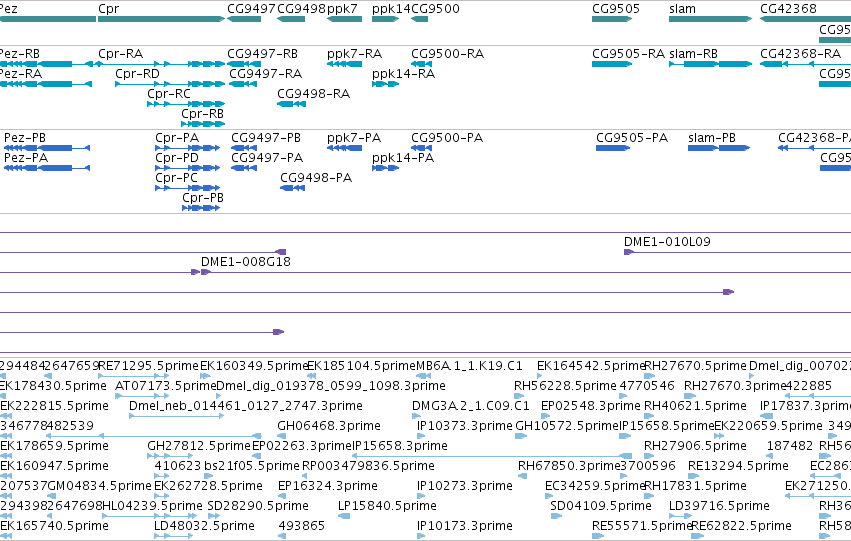The image size is (851, 541).
Task: Open the CG9505-PA protein feature
Action: tap(613, 148)
